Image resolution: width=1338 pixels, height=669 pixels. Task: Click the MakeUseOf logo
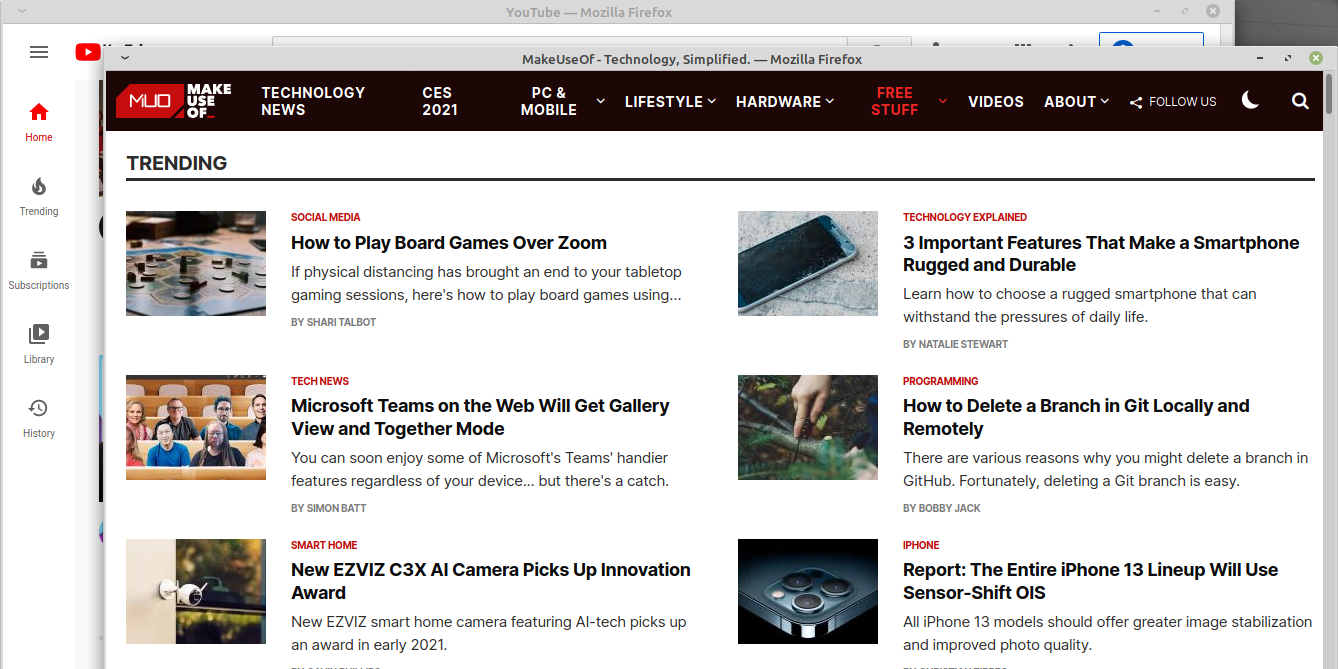tap(174, 101)
